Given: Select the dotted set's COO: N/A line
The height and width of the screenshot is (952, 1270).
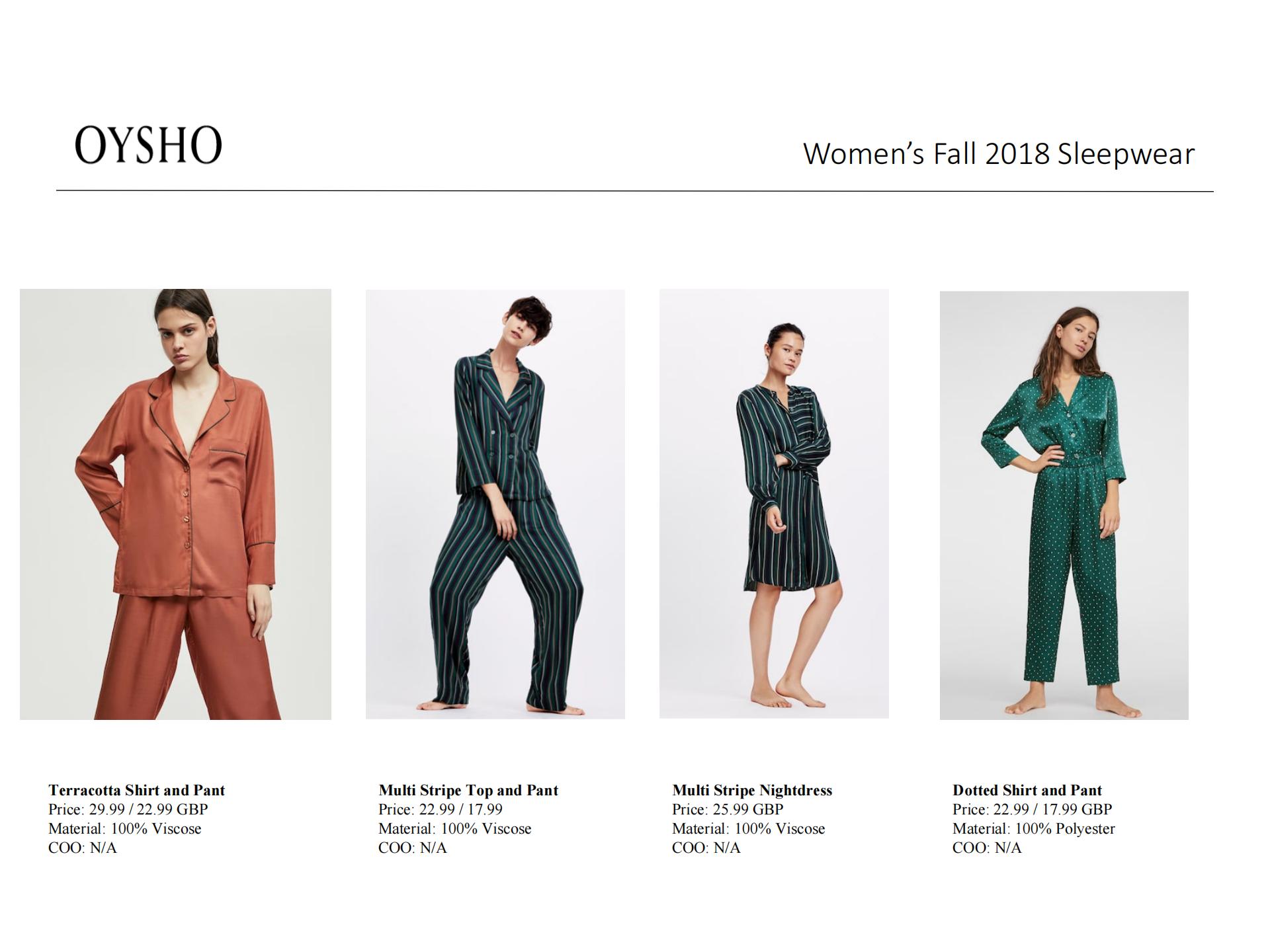Looking at the screenshot, I should (987, 848).
